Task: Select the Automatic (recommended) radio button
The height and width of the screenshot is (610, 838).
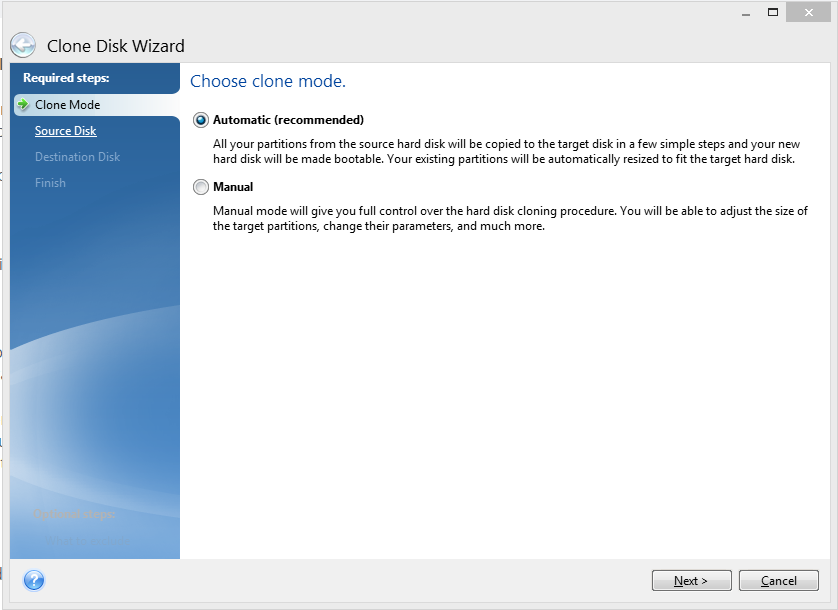Action: click(x=199, y=119)
